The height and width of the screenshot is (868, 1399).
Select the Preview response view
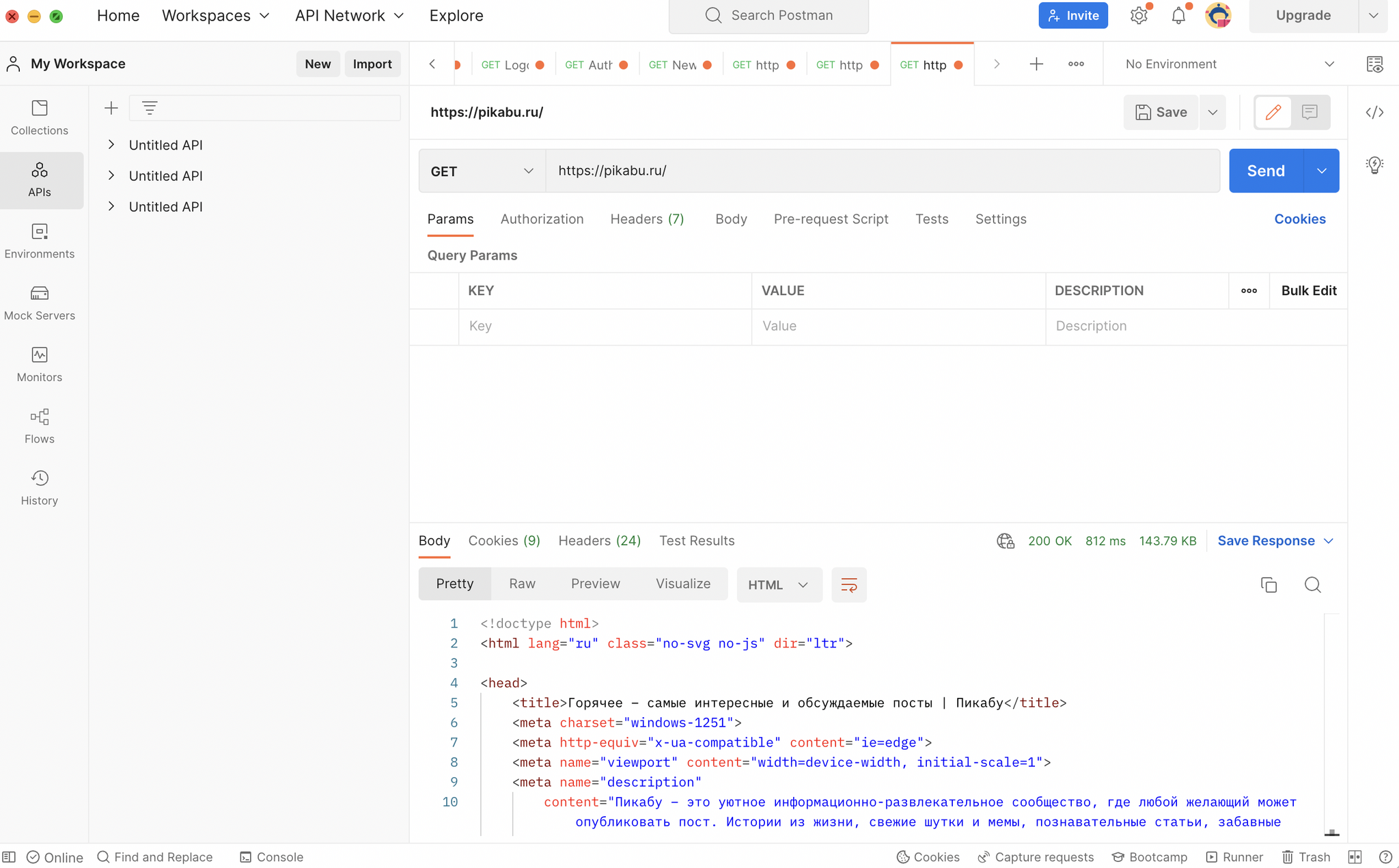[x=595, y=584]
